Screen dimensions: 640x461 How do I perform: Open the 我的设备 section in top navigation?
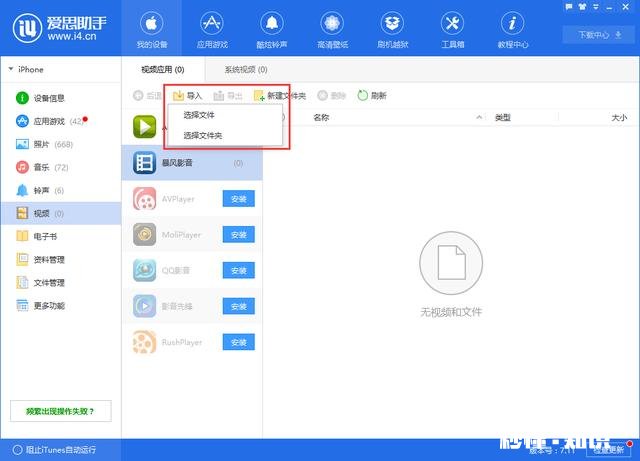[151, 30]
